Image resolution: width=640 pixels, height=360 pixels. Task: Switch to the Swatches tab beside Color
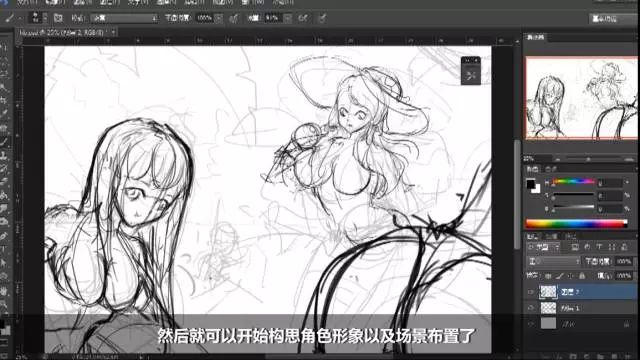click(x=549, y=169)
